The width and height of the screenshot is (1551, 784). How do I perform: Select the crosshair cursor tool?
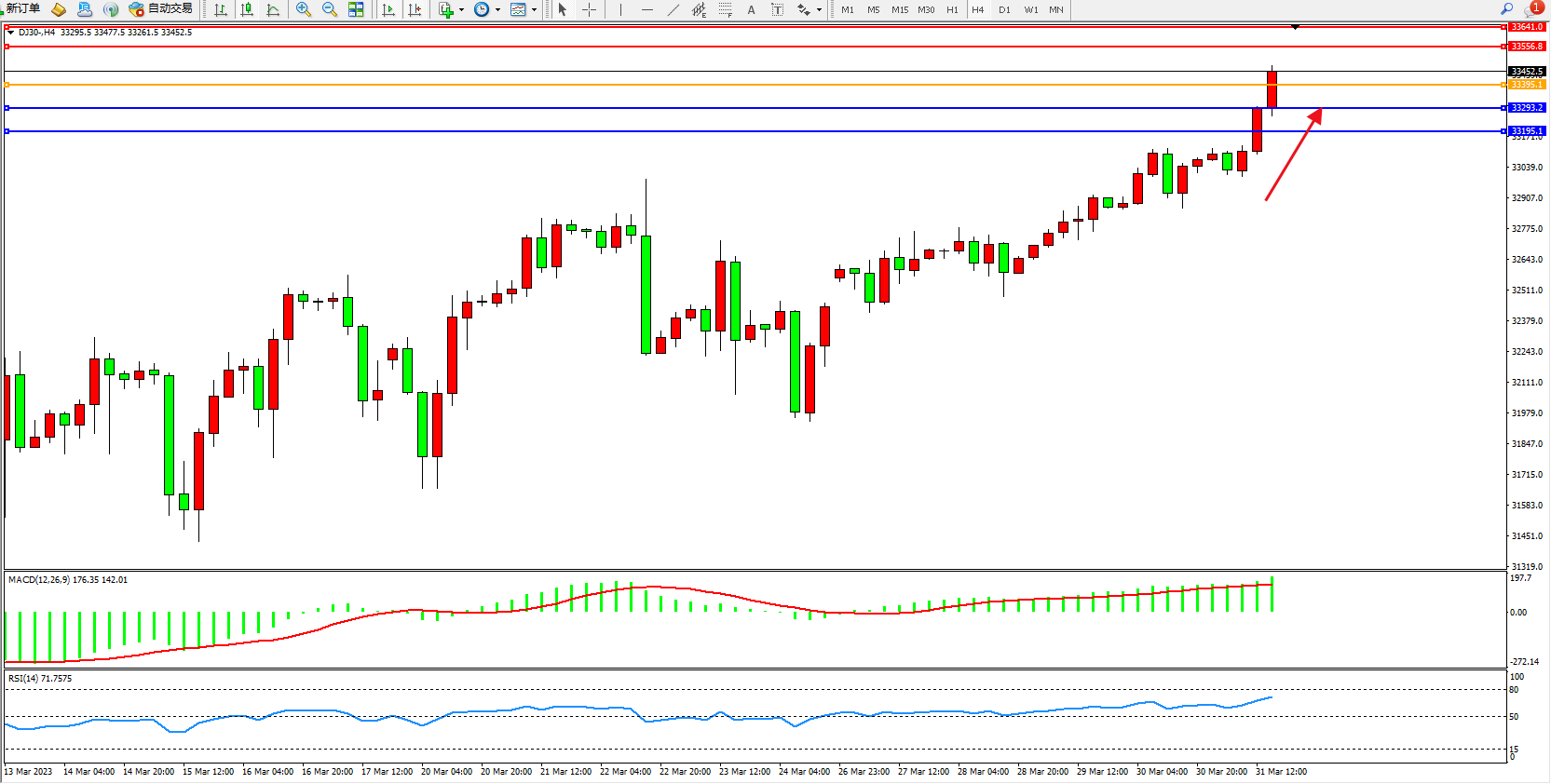pos(590,9)
